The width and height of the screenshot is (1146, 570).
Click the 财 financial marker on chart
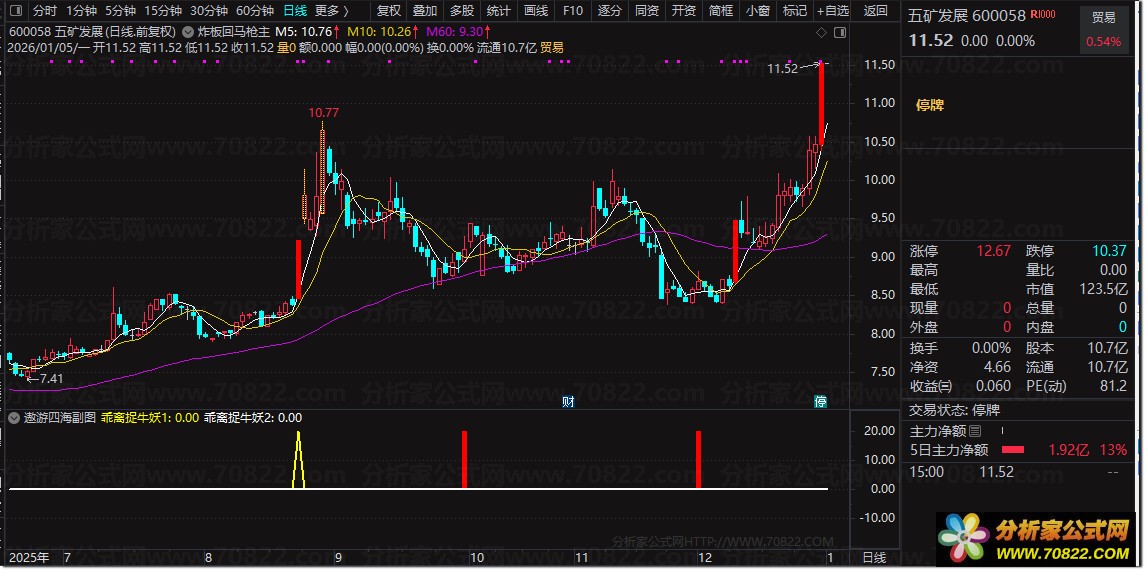coord(567,401)
